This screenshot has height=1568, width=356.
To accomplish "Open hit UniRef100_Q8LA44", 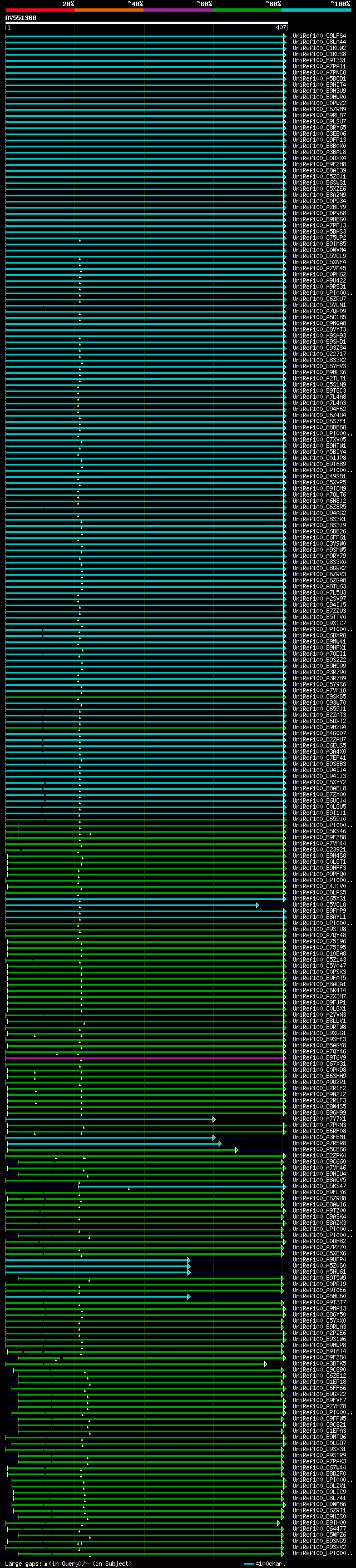I will tap(319, 42).
